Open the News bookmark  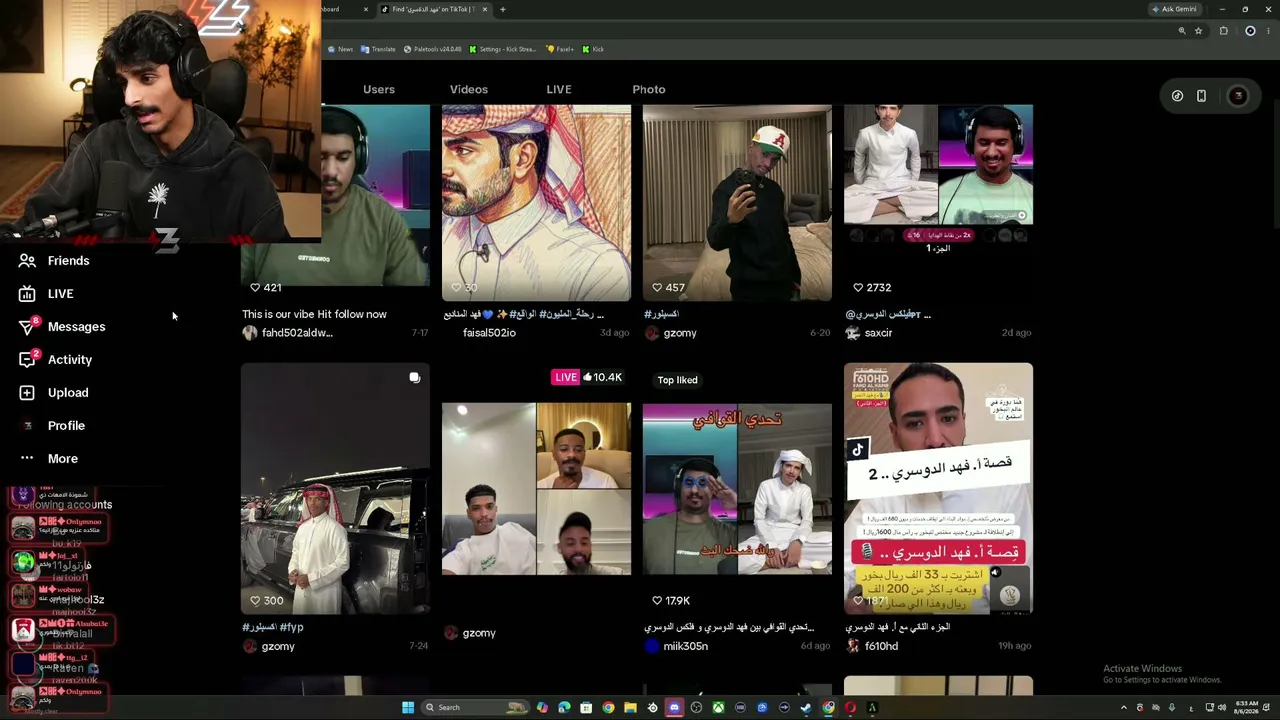point(340,49)
